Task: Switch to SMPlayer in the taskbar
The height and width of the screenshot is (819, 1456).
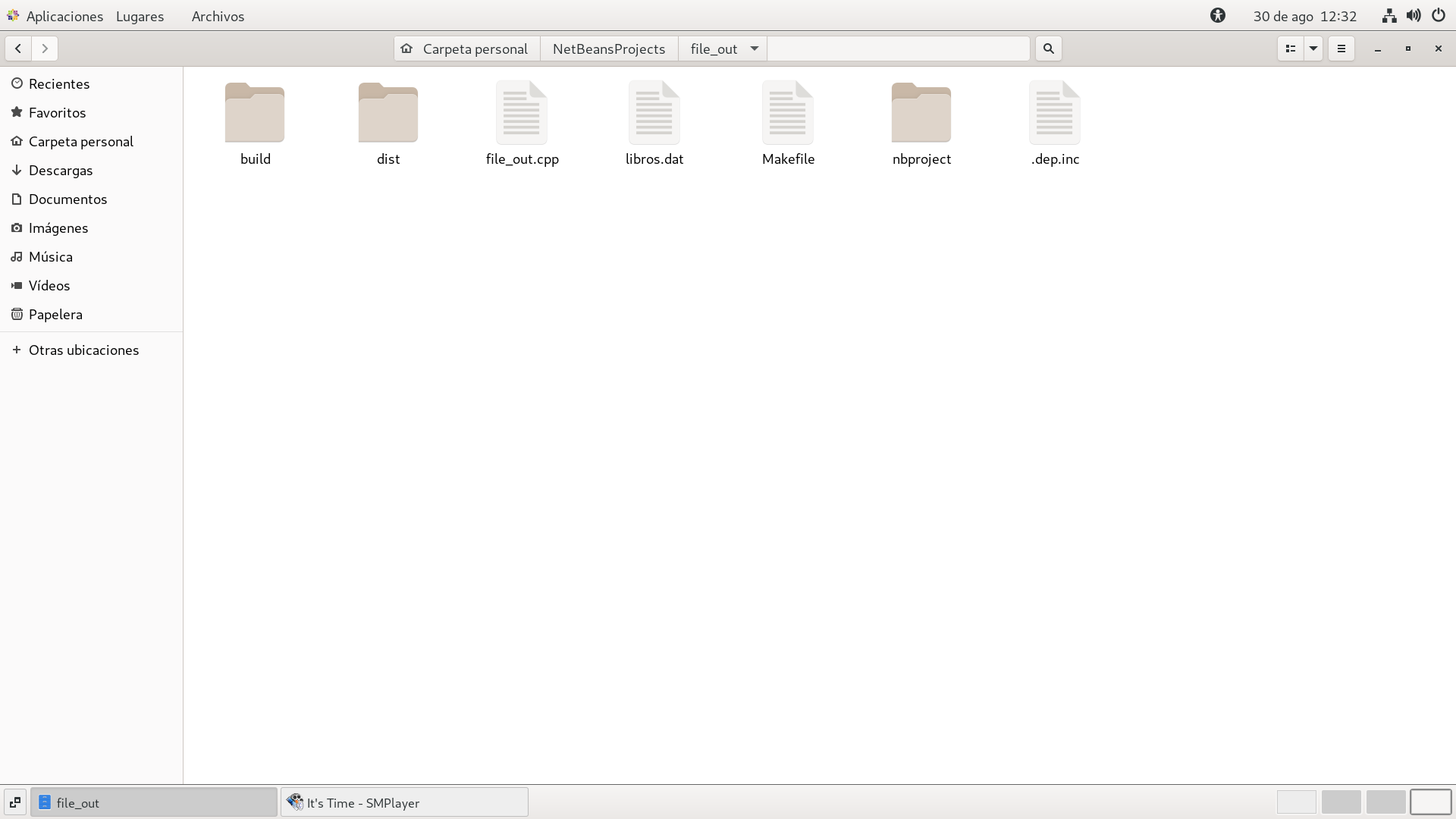Action: 404,802
